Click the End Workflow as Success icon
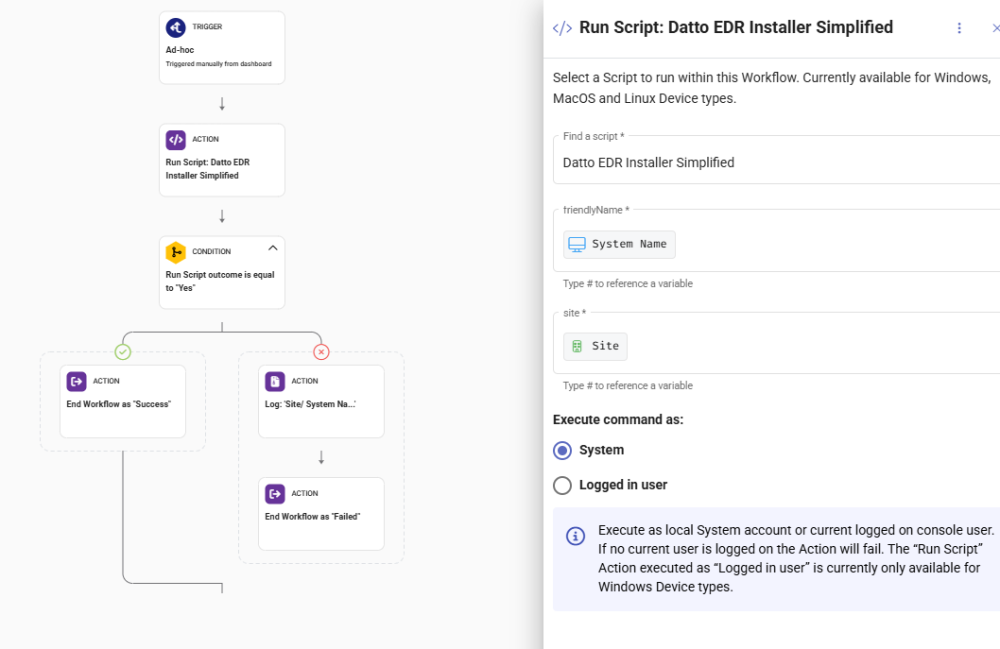The image size is (1000, 649). click(77, 381)
